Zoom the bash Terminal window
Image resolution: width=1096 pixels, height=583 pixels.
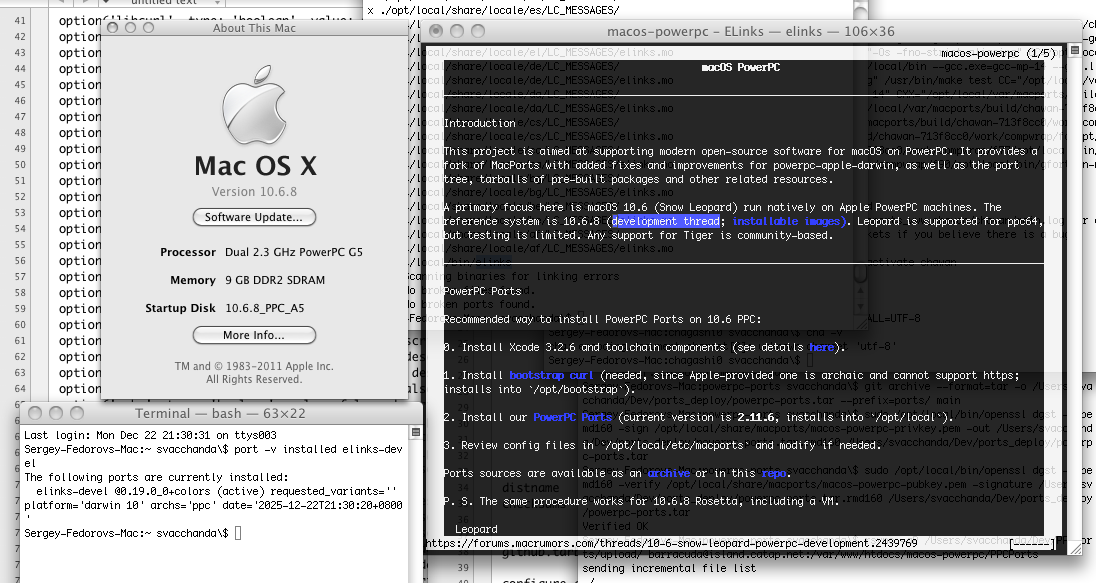[77, 413]
